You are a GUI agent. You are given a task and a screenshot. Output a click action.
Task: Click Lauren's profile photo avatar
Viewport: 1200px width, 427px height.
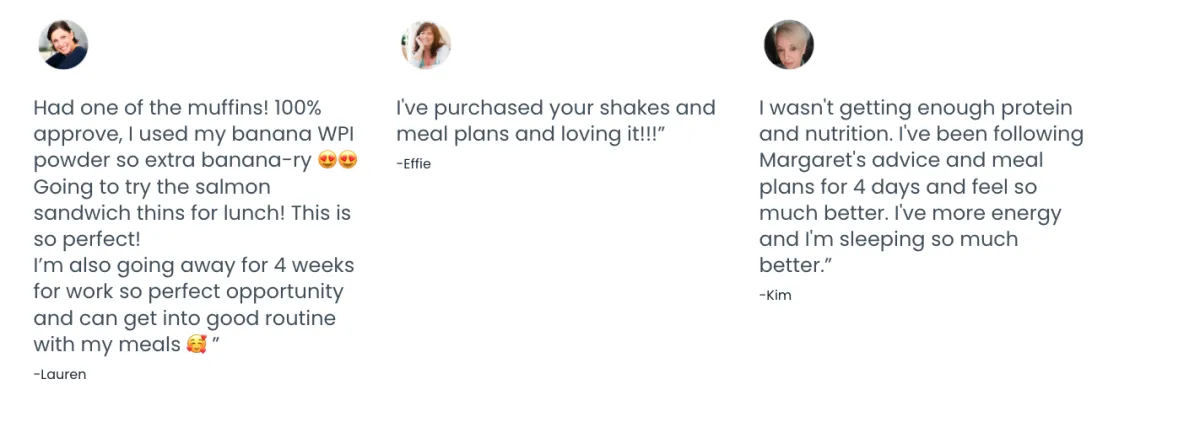(63, 45)
